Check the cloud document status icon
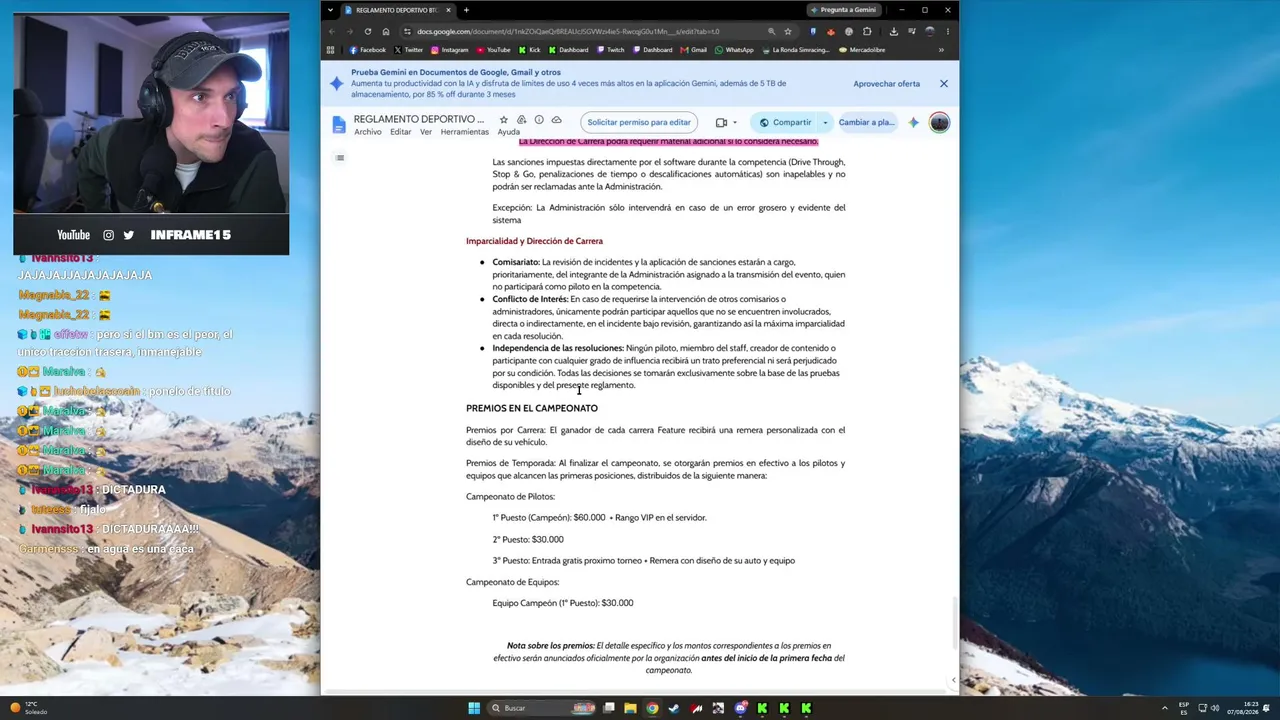This screenshot has height=720, width=1280. (x=557, y=120)
